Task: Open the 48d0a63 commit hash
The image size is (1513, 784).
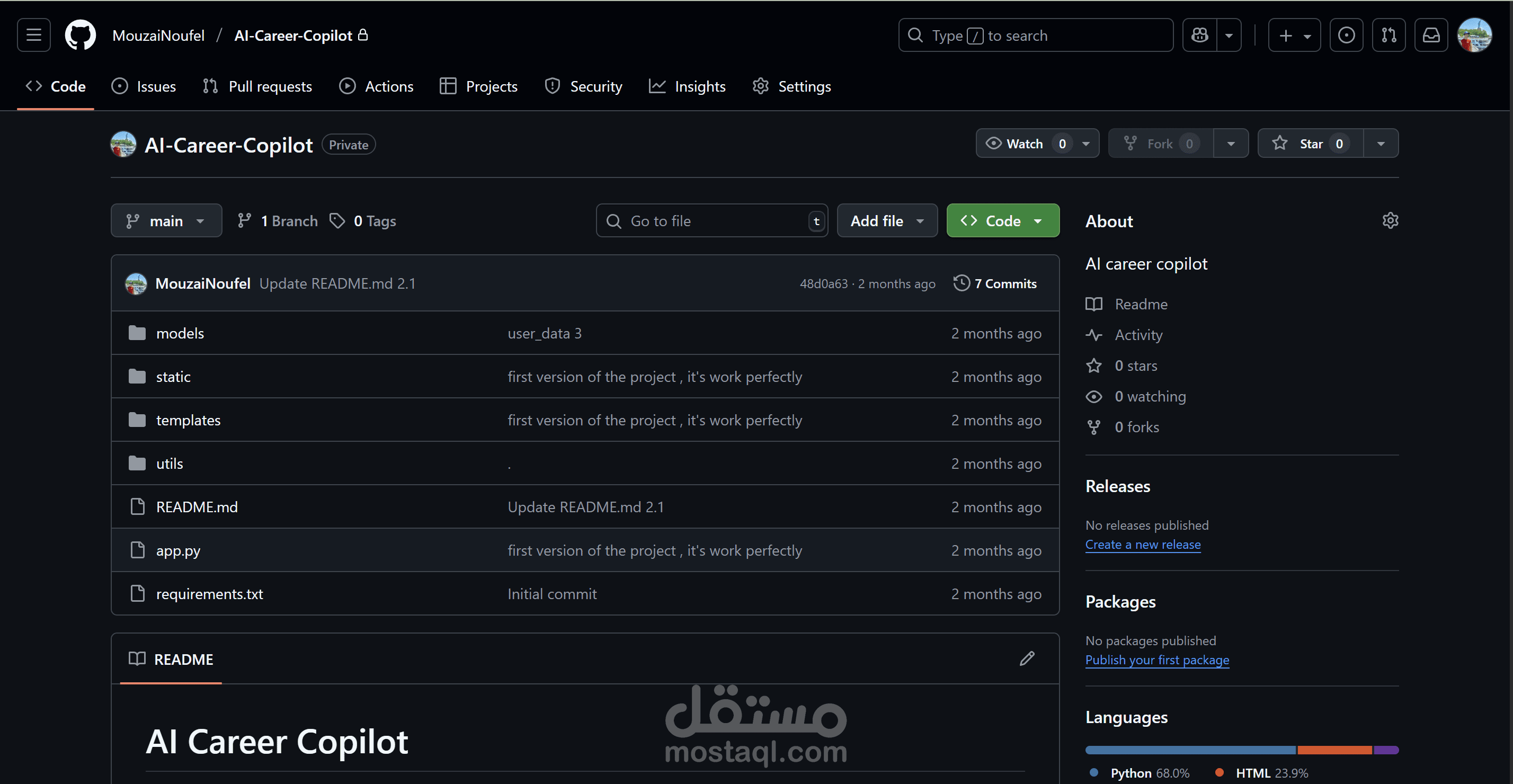Action: [823, 283]
